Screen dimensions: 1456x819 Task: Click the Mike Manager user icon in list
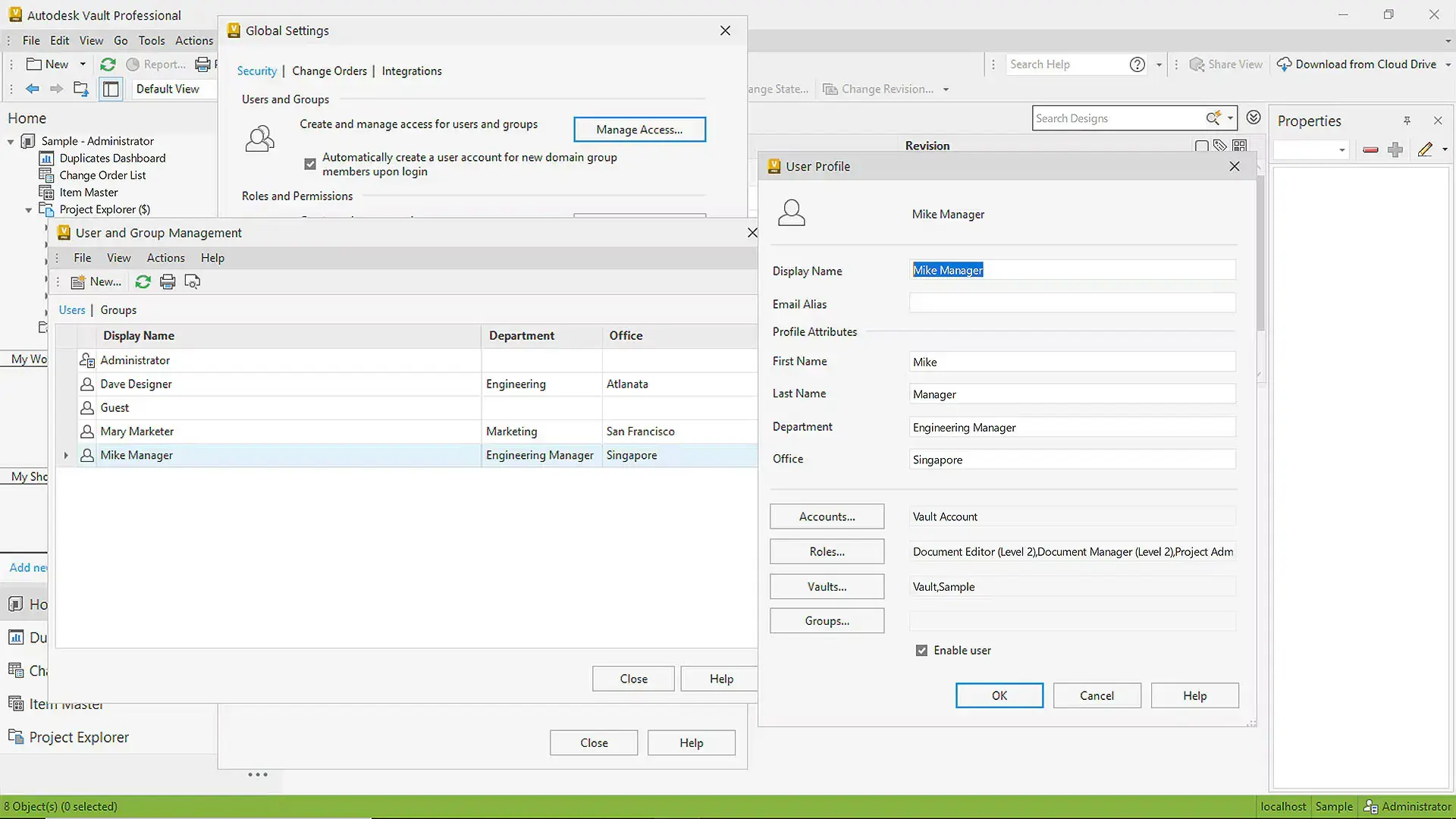coord(87,455)
